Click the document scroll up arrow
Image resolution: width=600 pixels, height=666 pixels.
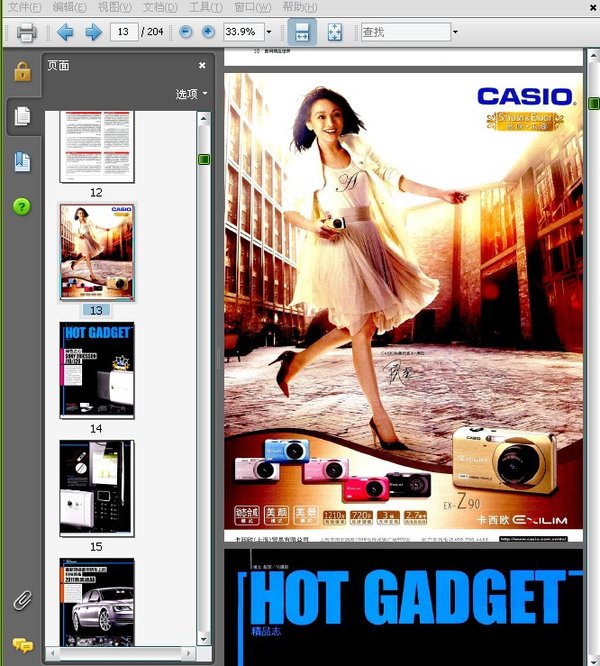point(594,54)
